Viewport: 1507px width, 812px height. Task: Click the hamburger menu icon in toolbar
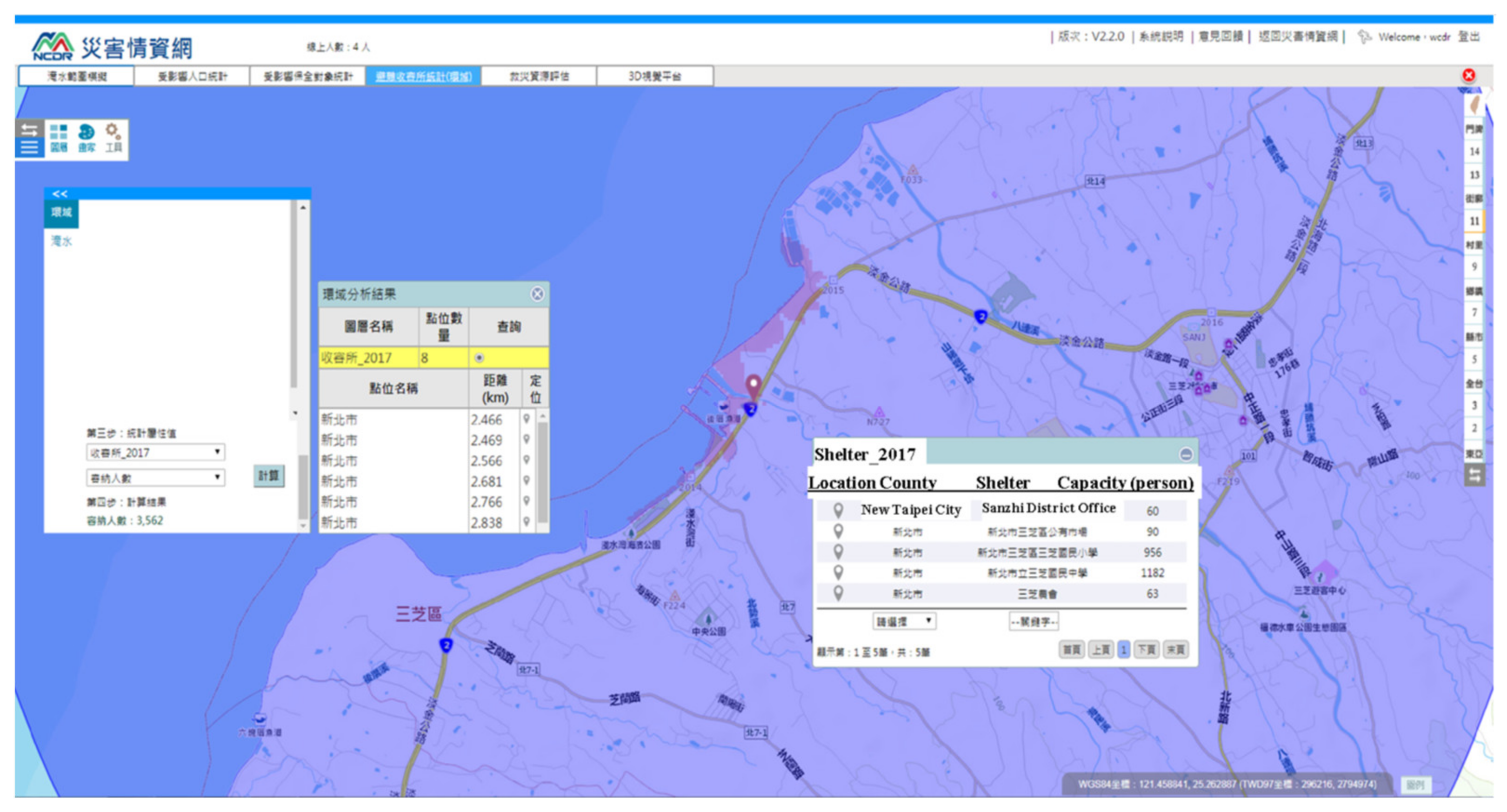(29, 148)
